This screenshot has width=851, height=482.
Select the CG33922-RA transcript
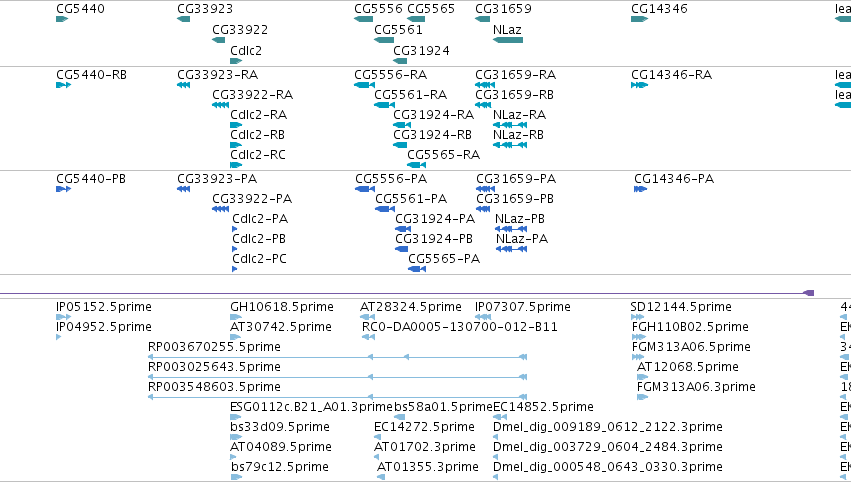(252, 95)
